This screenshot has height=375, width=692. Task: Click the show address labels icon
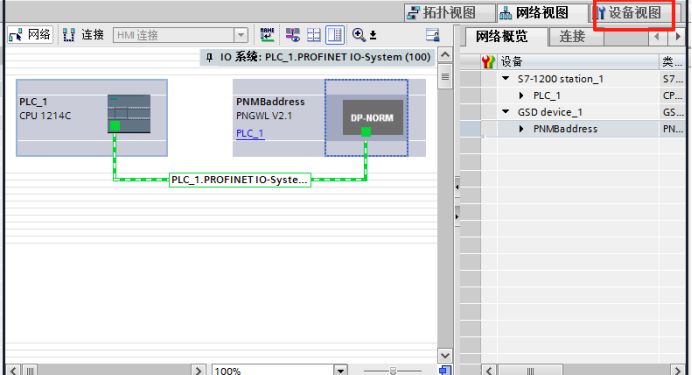coord(292,35)
